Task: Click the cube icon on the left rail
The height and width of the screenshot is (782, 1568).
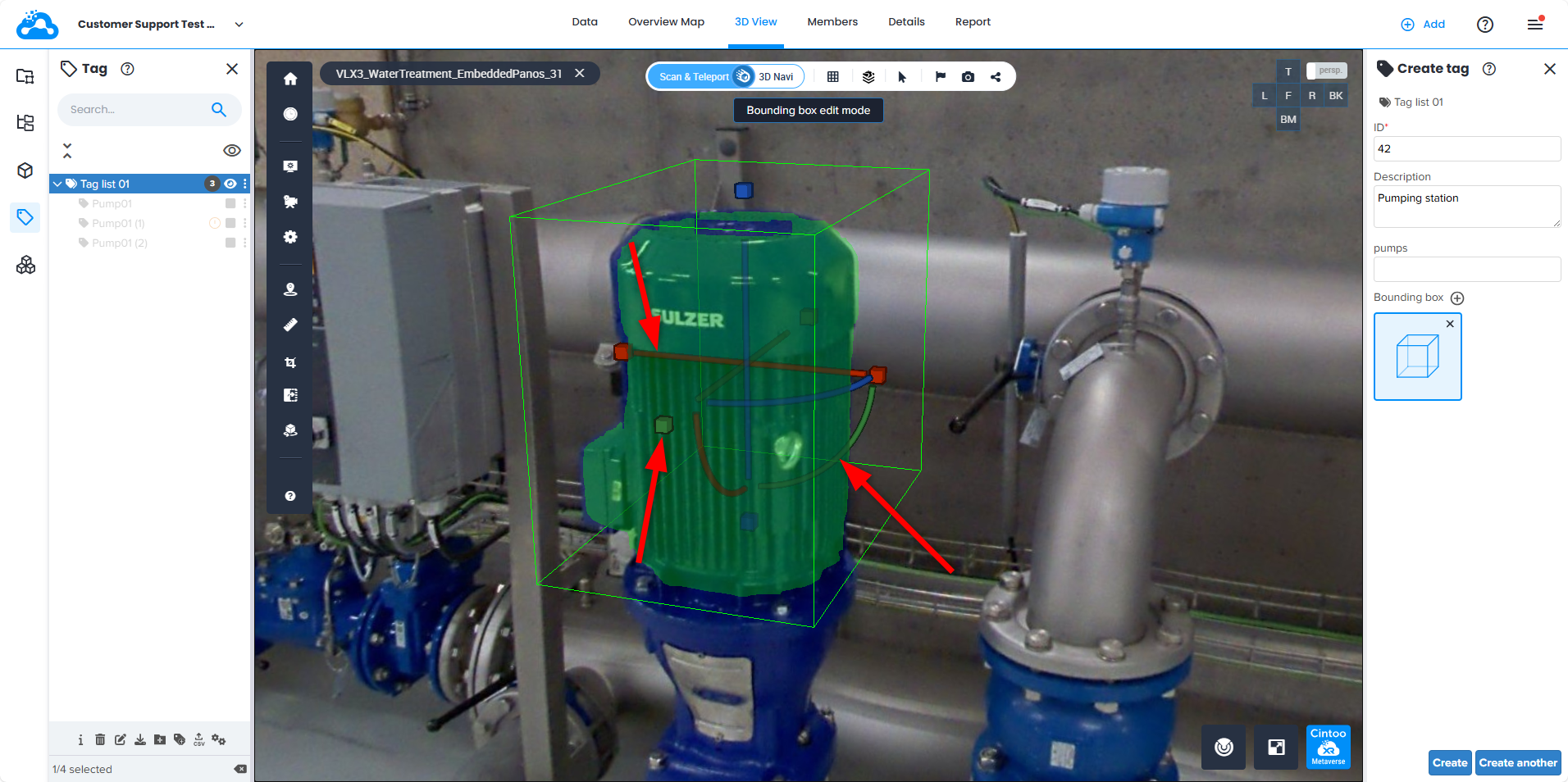Action: [x=25, y=170]
